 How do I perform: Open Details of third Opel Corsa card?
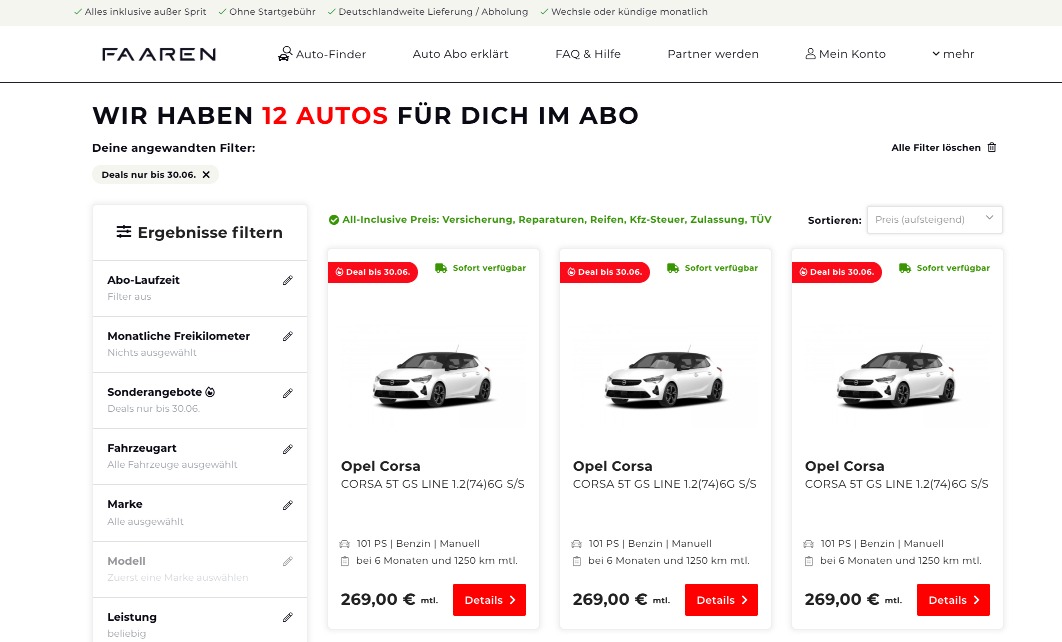tap(953, 600)
